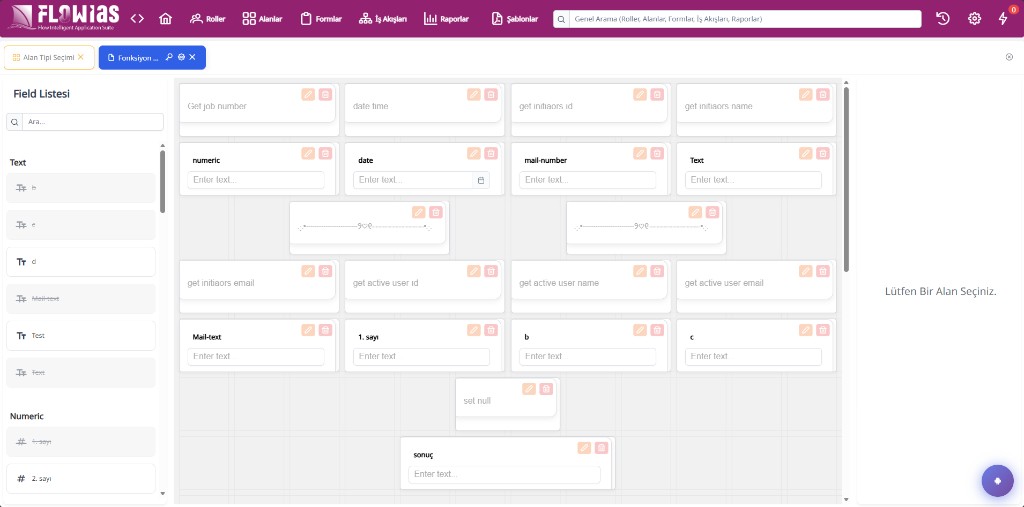This screenshot has height=507, width=1024.
Task: Focus the global search box
Action: point(744,19)
